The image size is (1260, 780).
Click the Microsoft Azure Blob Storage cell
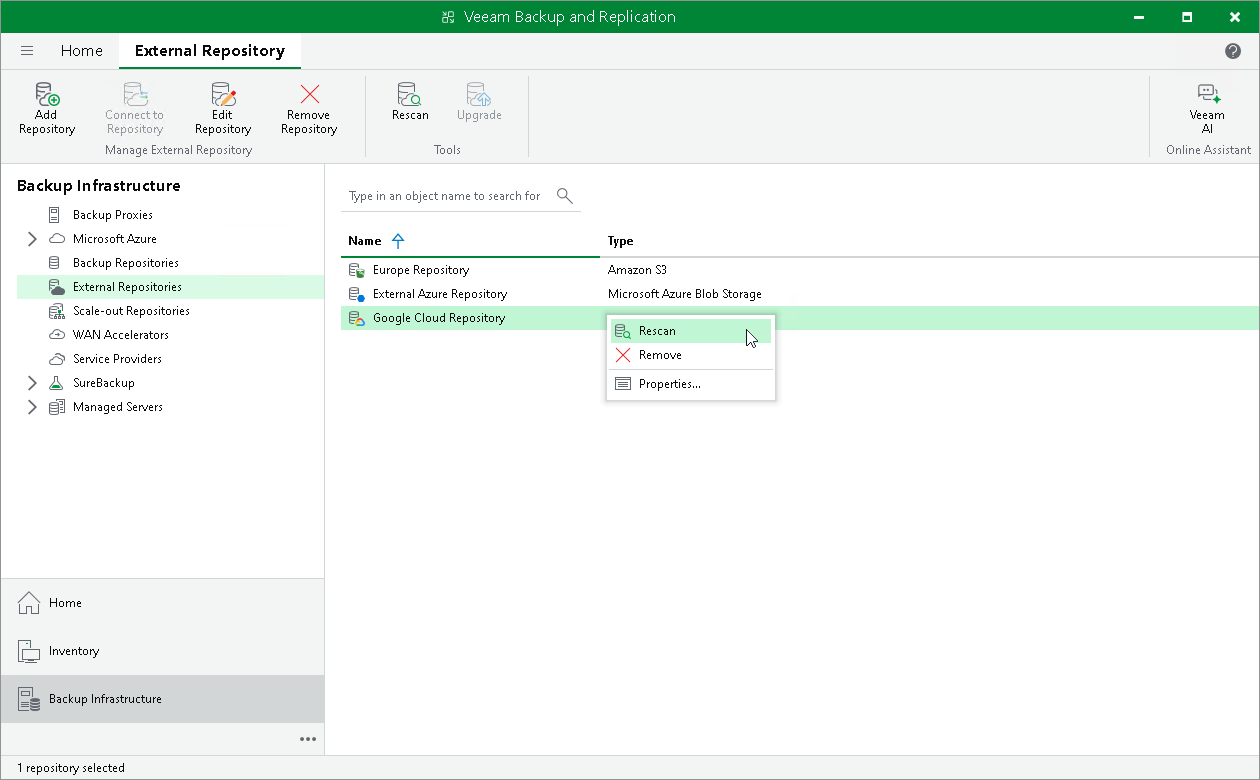(x=685, y=294)
